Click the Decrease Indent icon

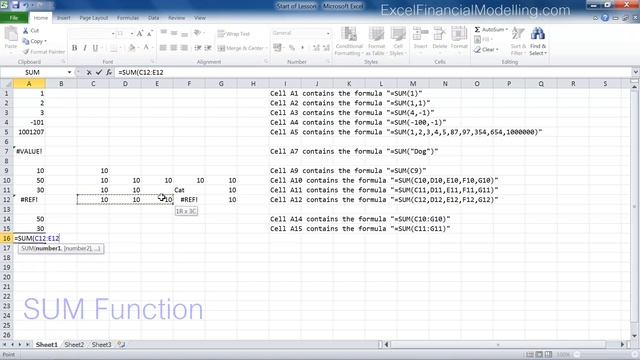(x=198, y=48)
